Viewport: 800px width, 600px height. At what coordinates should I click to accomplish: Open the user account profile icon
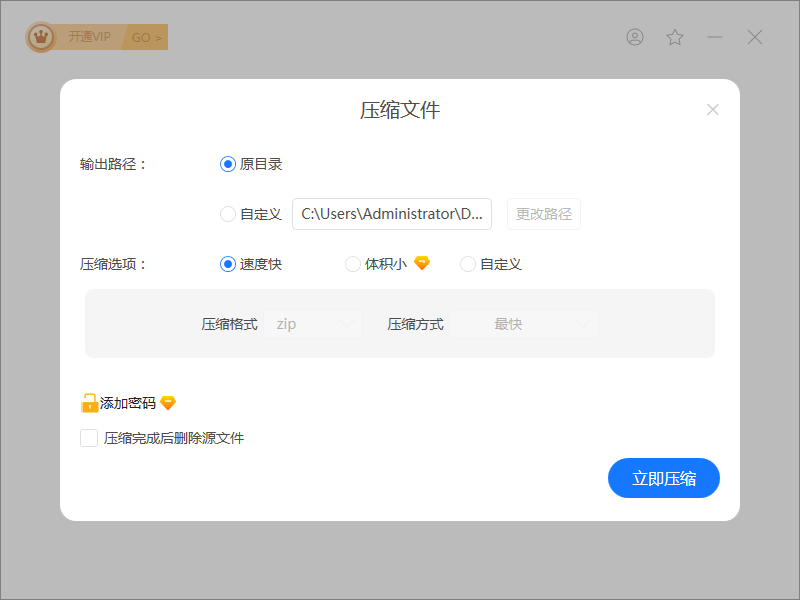pyautogui.click(x=635, y=37)
